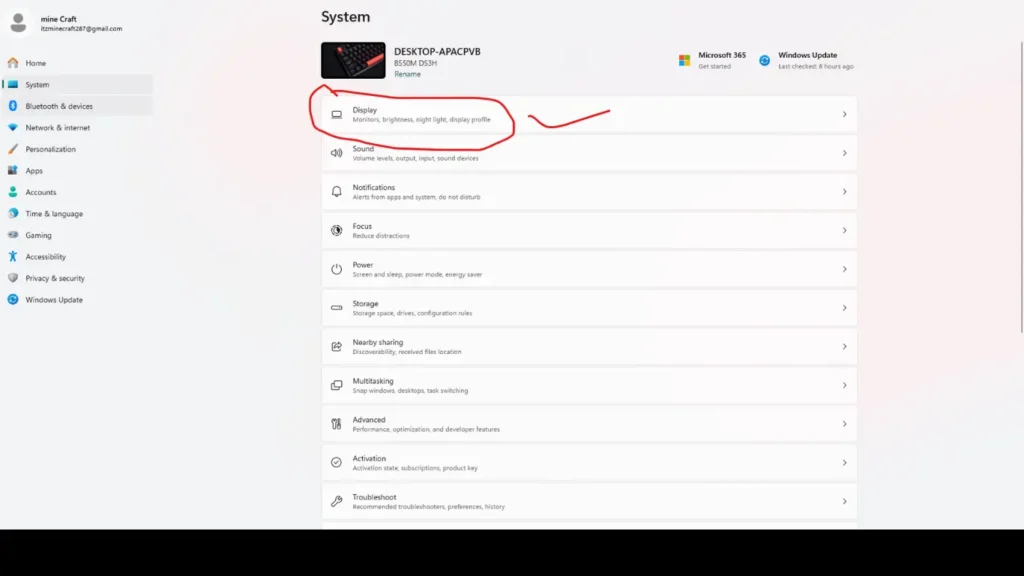This screenshot has height=576, width=1024.
Task: Click the Focus settings icon
Action: click(x=337, y=229)
